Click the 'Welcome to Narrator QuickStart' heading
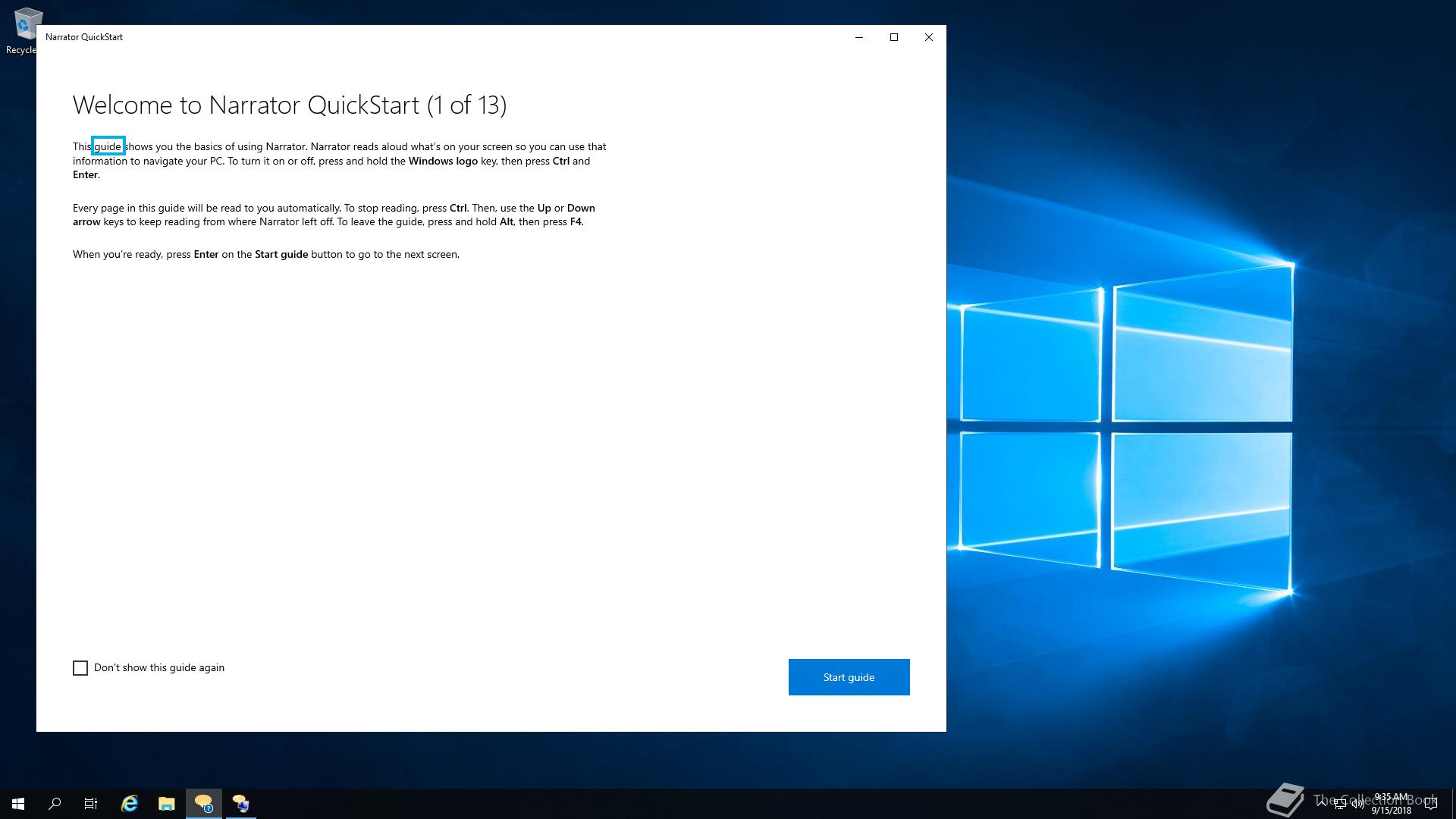1456x819 pixels. click(x=290, y=105)
